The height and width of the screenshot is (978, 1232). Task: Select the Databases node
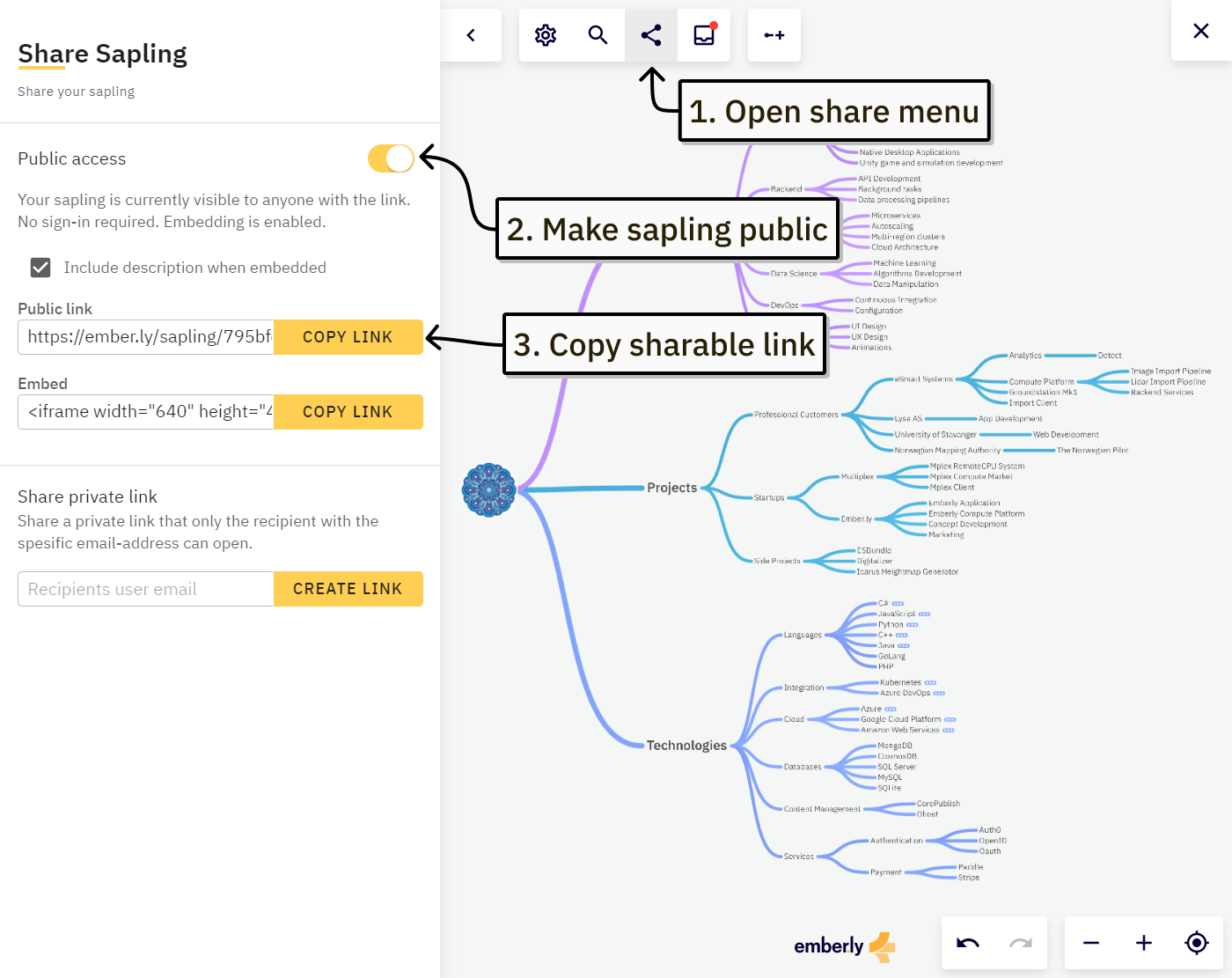(803, 768)
